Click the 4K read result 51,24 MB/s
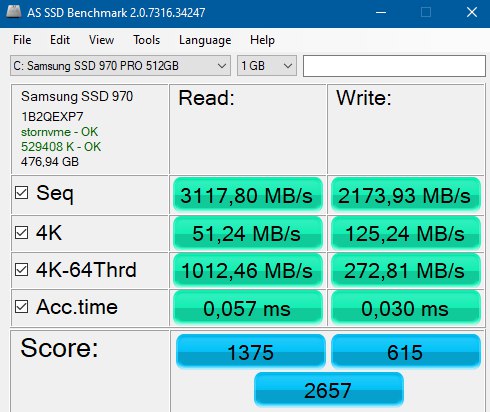The width and height of the screenshot is (490, 412). (x=248, y=233)
